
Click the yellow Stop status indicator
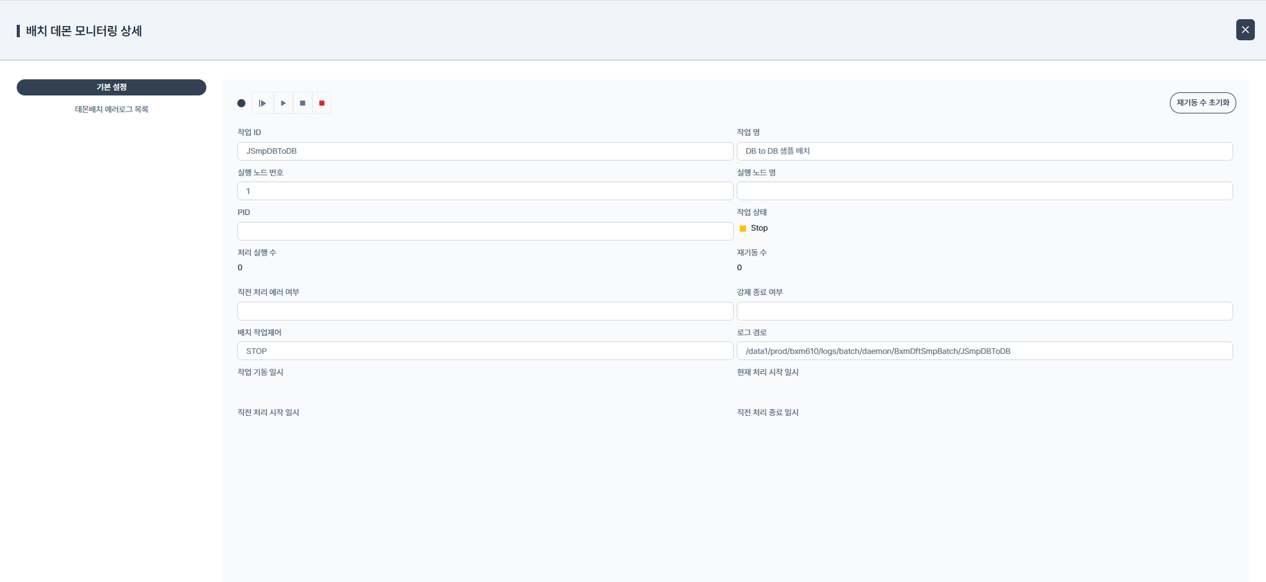pos(743,229)
